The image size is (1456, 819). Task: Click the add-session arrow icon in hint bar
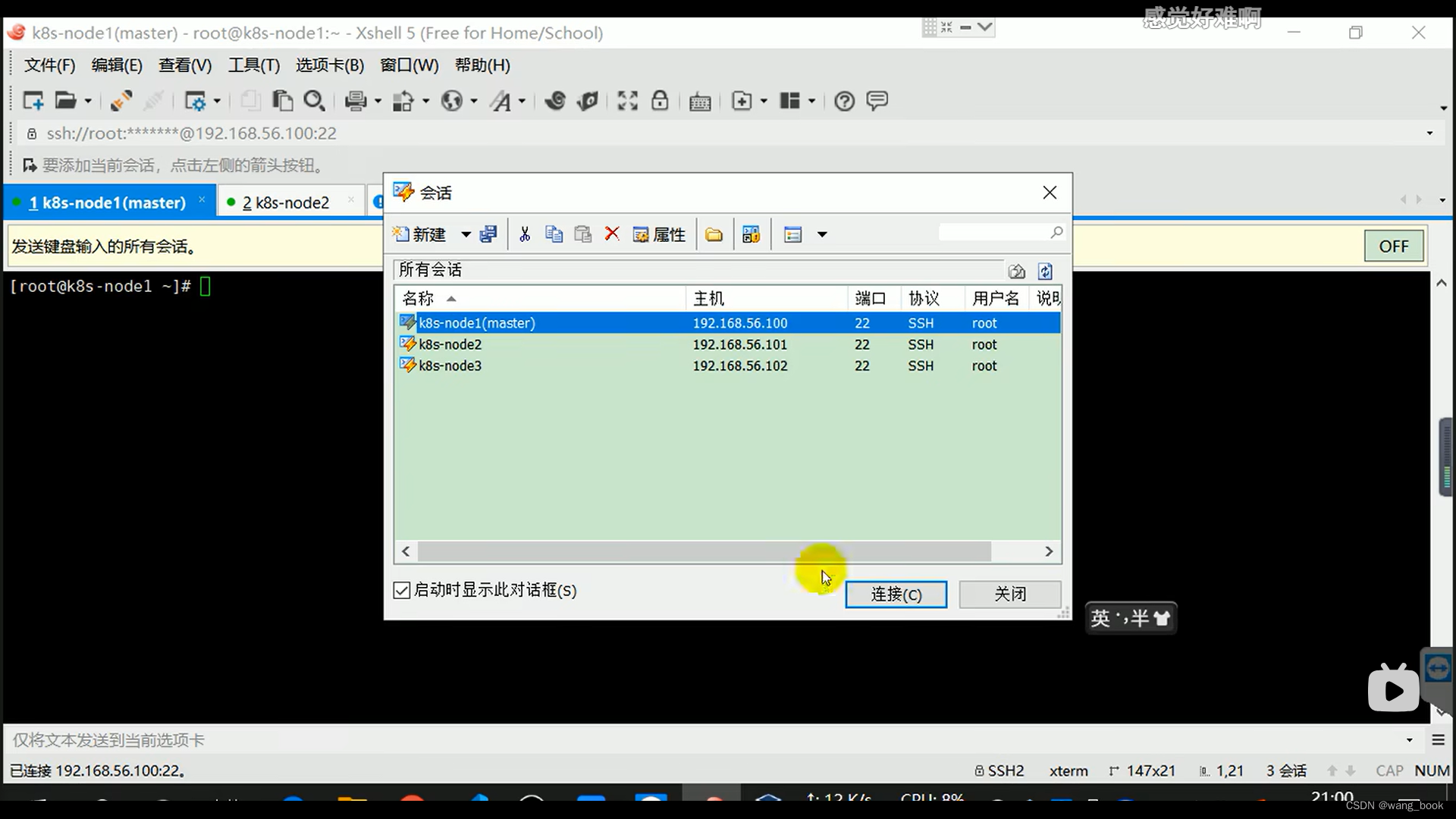coord(30,165)
